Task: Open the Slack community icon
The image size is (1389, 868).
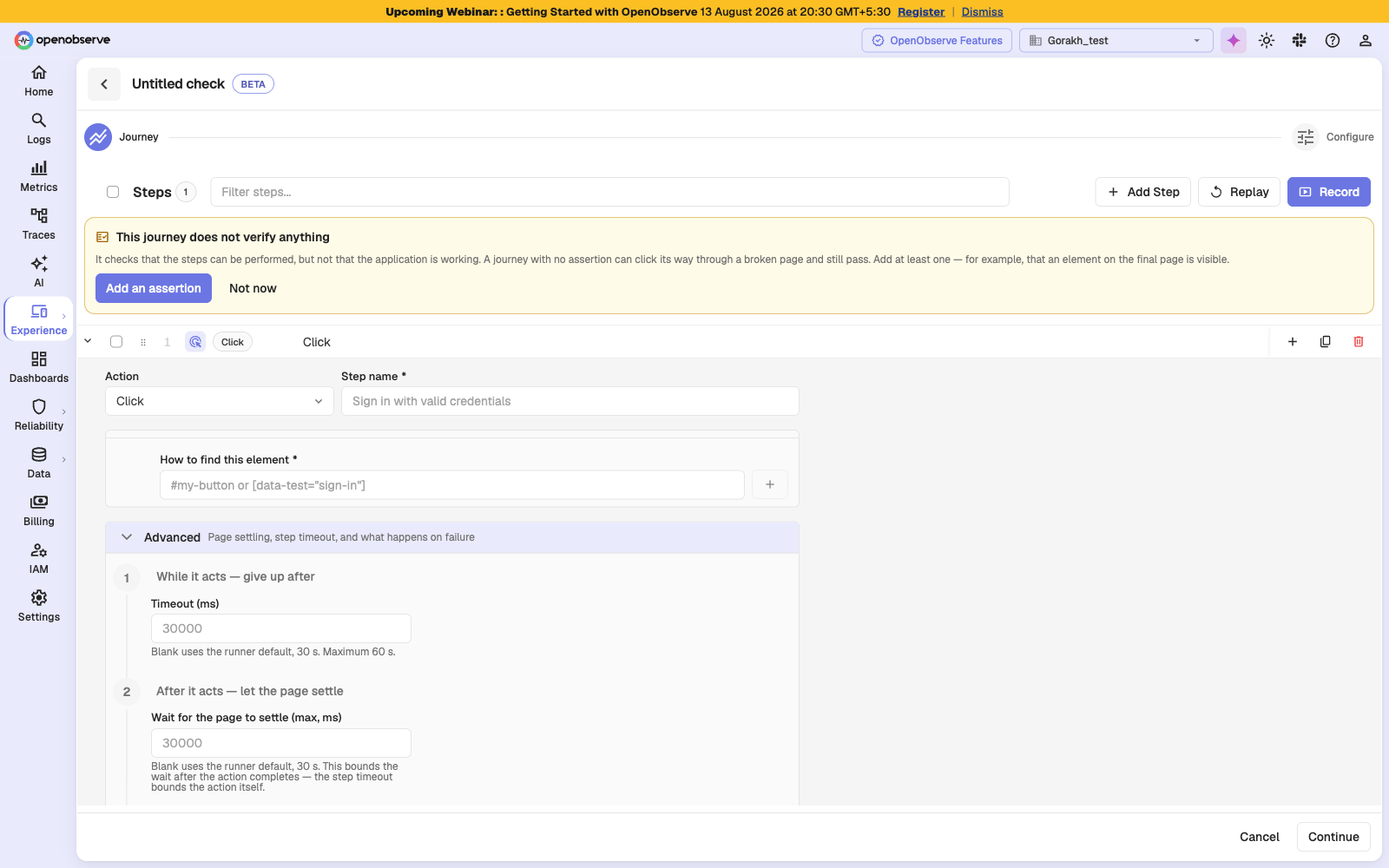Action: tap(1300, 41)
